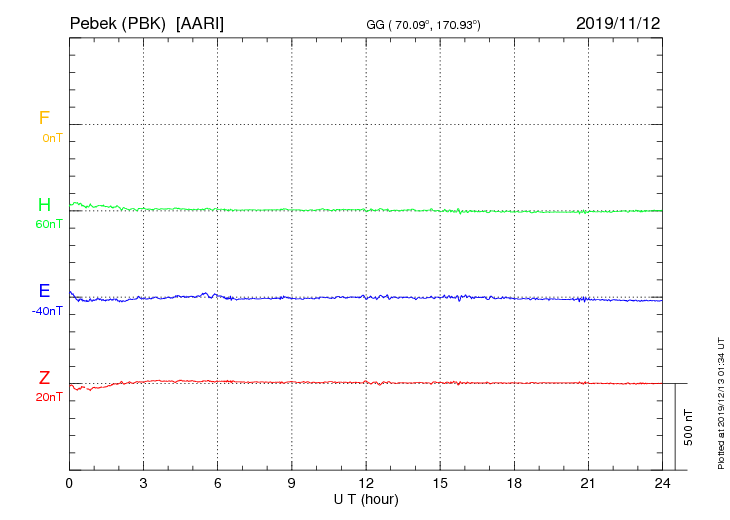Image resolution: width=730 pixels, height=520 pixels.
Task: Click the 20nT value under Z
Action: pos(49,398)
